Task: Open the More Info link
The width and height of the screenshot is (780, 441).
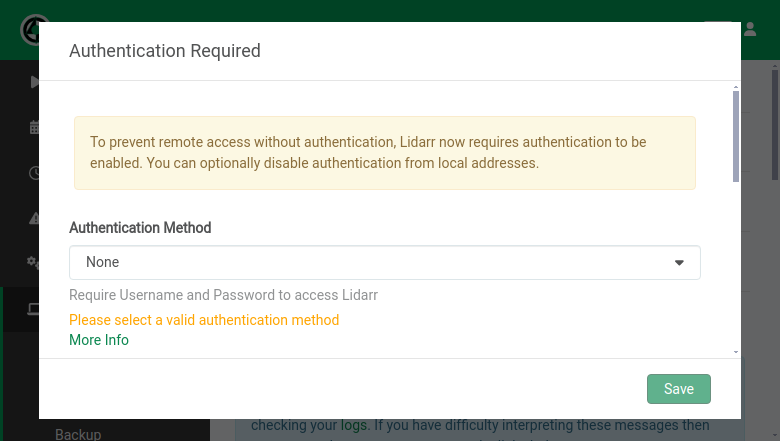Action: pyautogui.click(x=99, y=340)
